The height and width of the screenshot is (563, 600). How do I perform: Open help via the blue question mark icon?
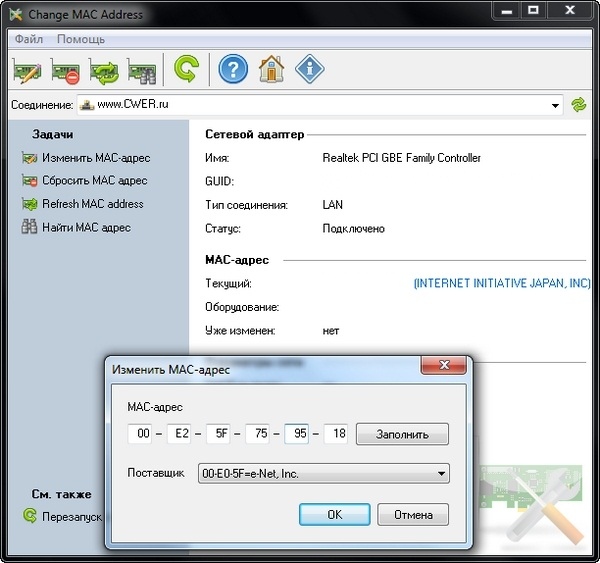(232, 70)
